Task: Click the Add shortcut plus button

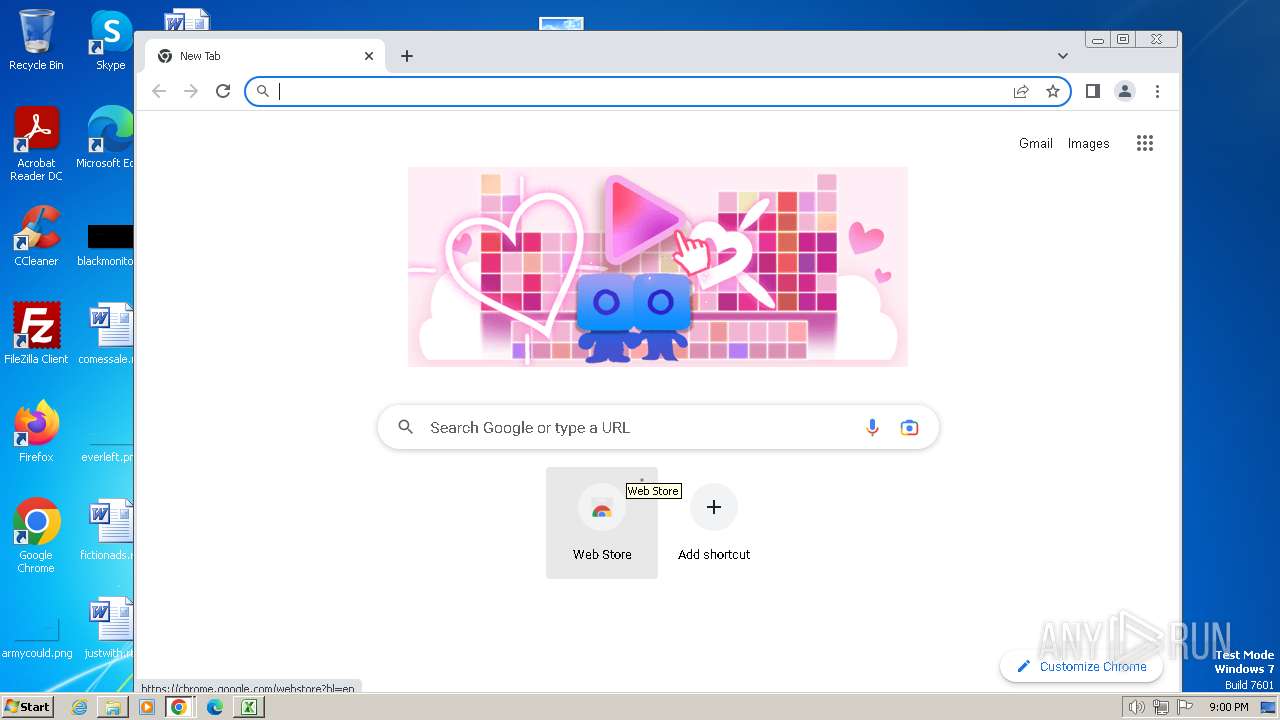Action: click(714, 507)
